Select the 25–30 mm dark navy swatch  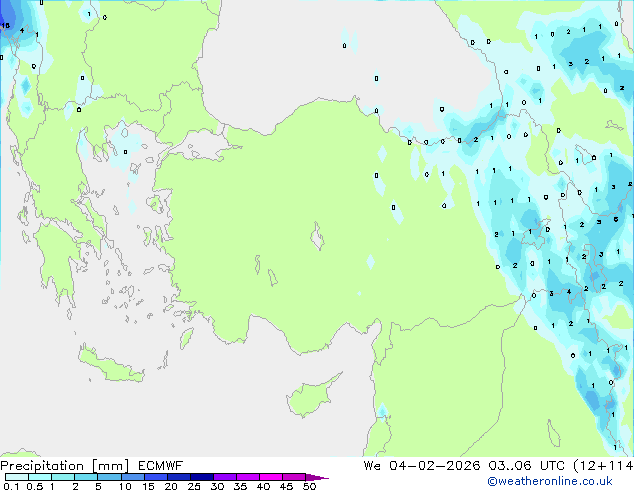201,477
